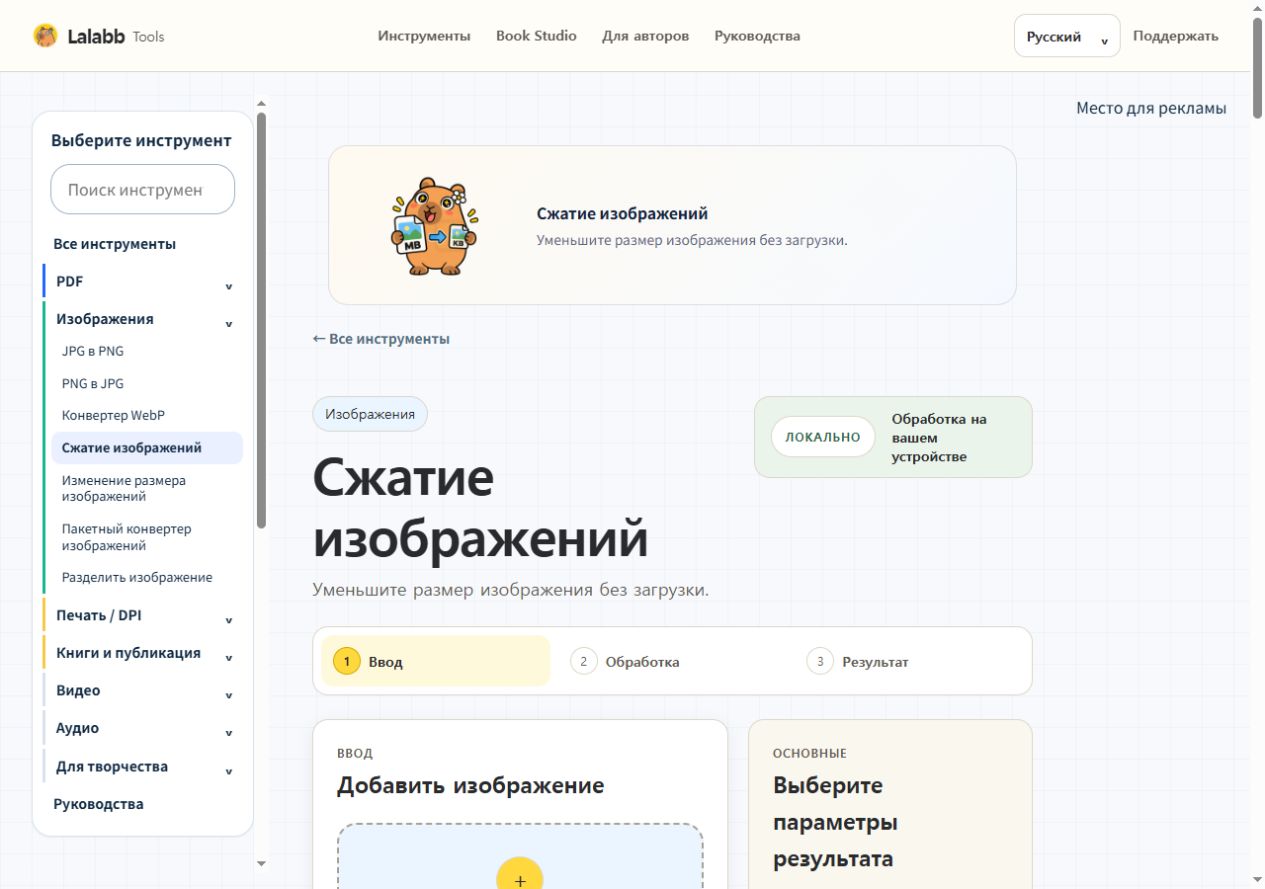This screenshot has height=889, width=1265.
Task: Click the Lalabb logo icon
Action: pyautogui.click(x=45, y=36)
